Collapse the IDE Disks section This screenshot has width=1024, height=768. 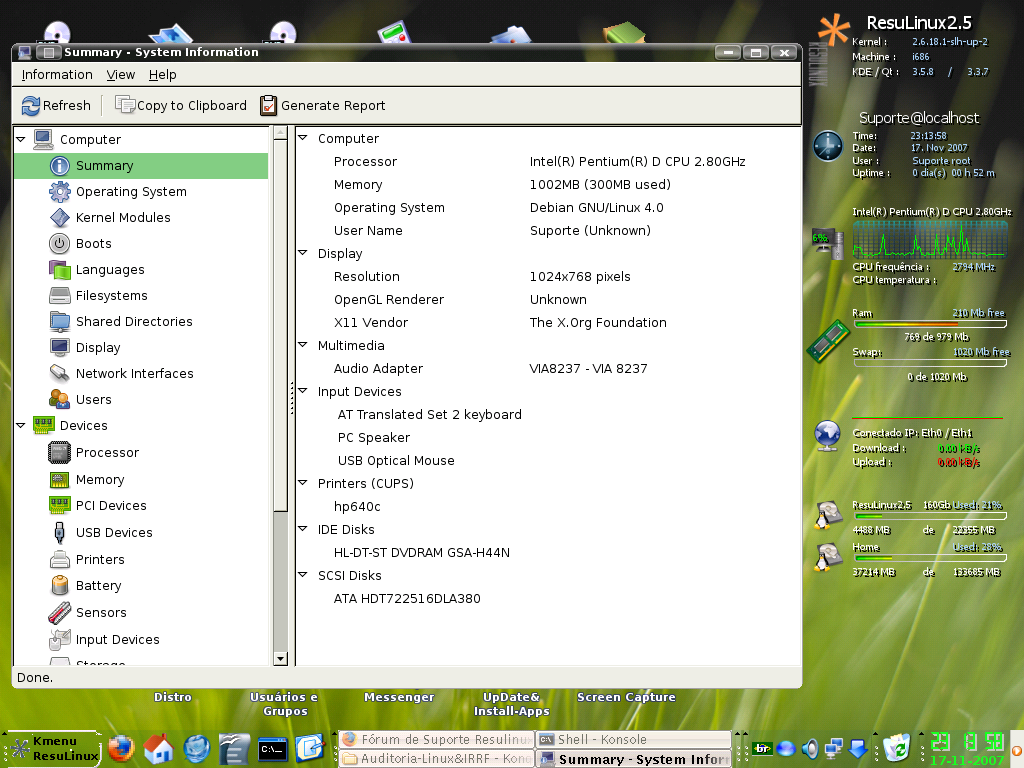click(302, 528)
